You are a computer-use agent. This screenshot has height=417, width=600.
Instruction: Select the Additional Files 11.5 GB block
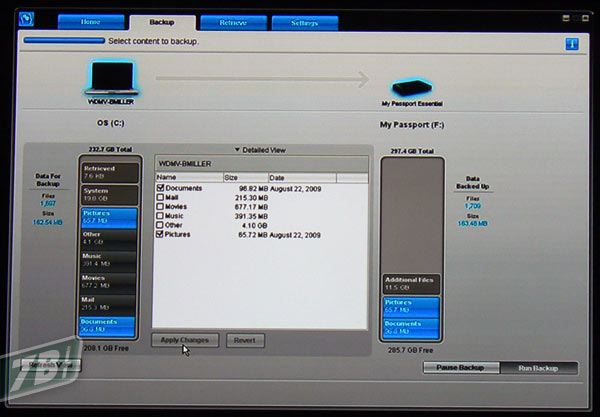click(x=411, y=284)
